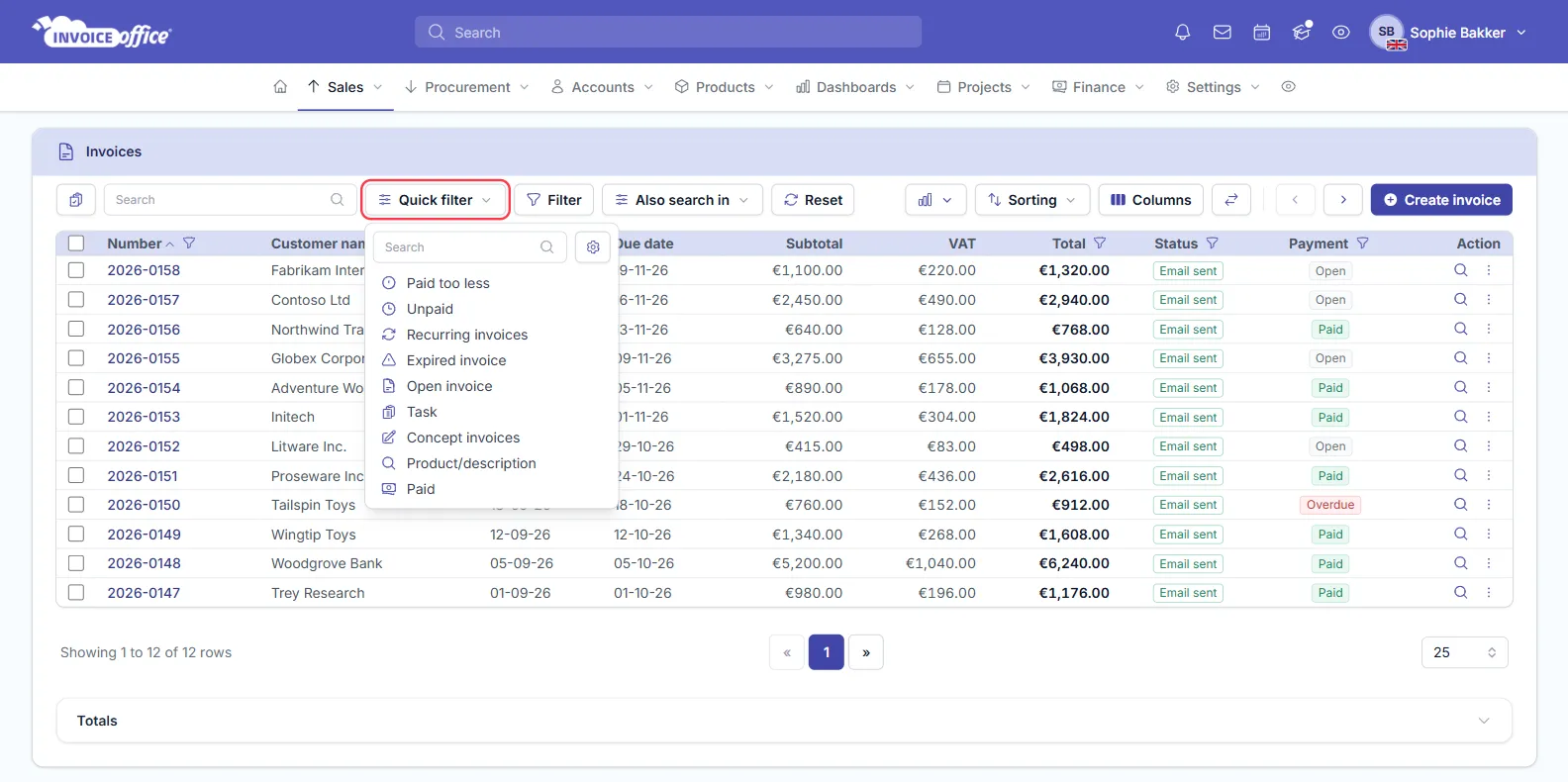Open the Also search in dropdown
This screenshot has height=782, width=1568.
click(x=682, y=200)
